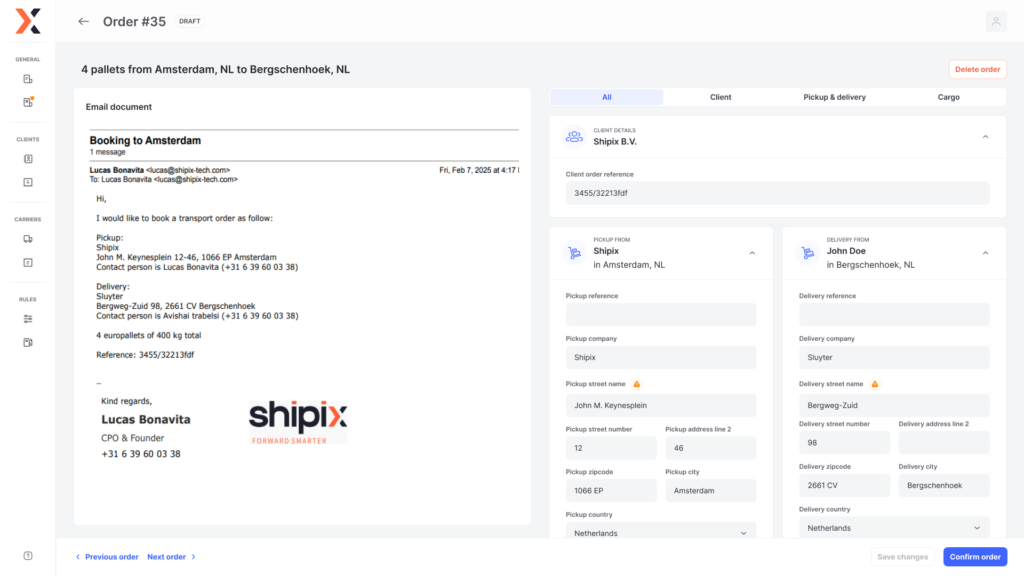This screenshot has width=1024, height=576.
Task: Collapse the Client details section
Action: [985, 136]
